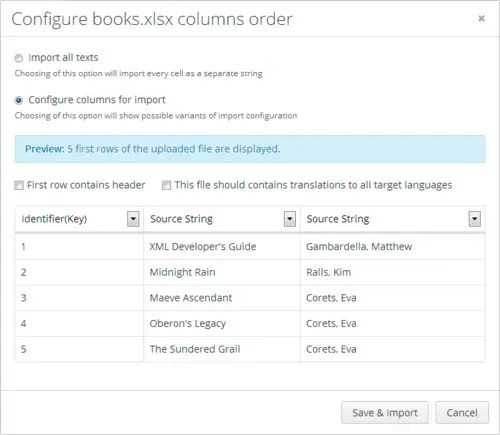Image resolution: width=500 pixels, height=435 pixels.
Task: Click the Save & Import button
Action: 385,413
